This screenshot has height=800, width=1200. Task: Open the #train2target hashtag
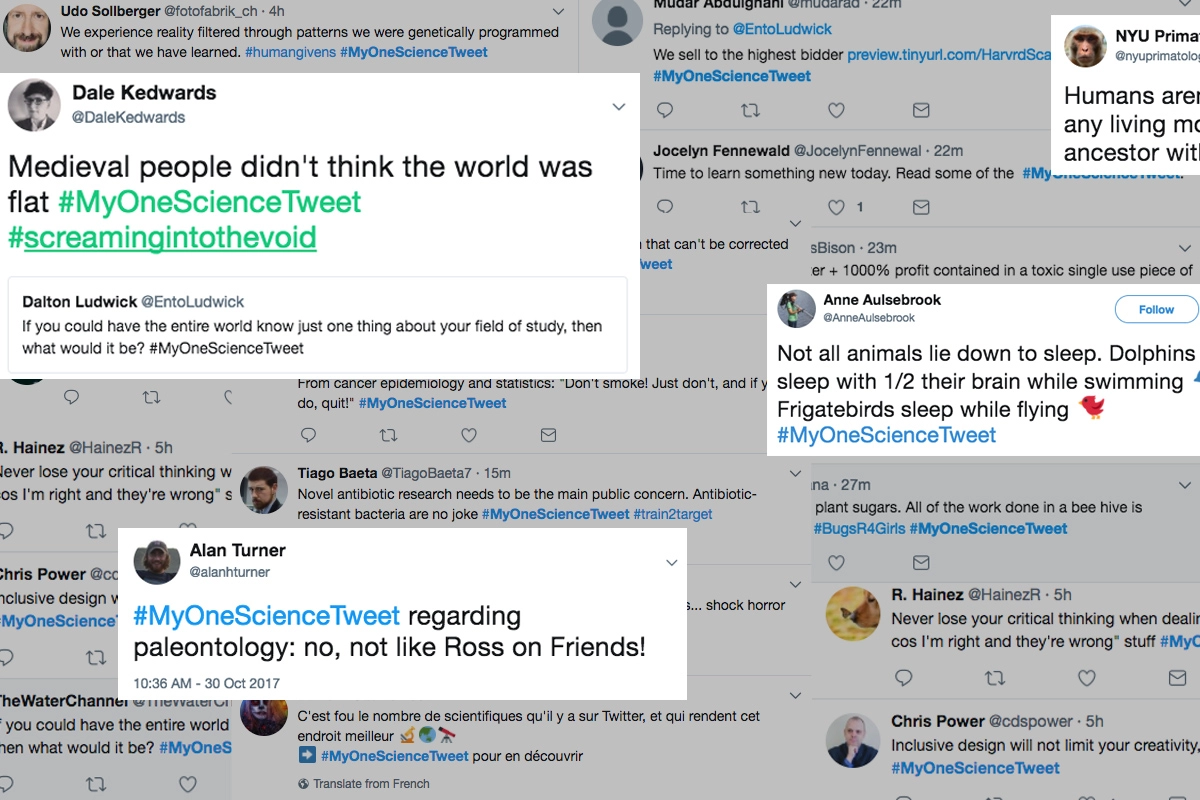pyautogui.click(x=673, y=514)
